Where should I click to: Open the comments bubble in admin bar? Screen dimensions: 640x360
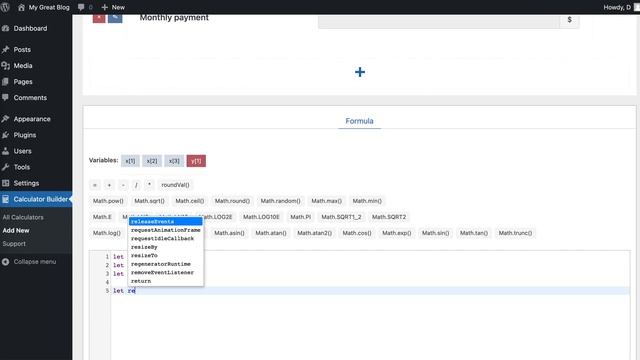(x=81, y=7)
